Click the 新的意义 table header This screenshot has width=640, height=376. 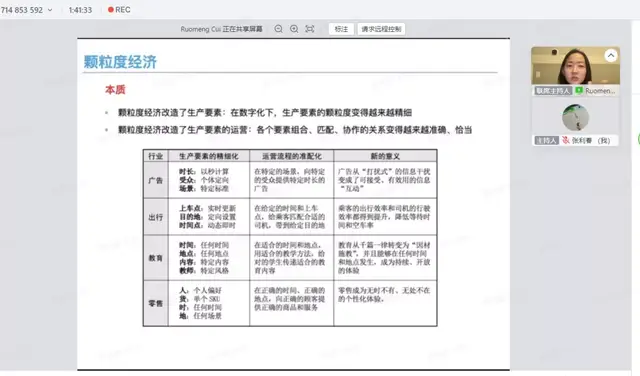click(385, 156)
